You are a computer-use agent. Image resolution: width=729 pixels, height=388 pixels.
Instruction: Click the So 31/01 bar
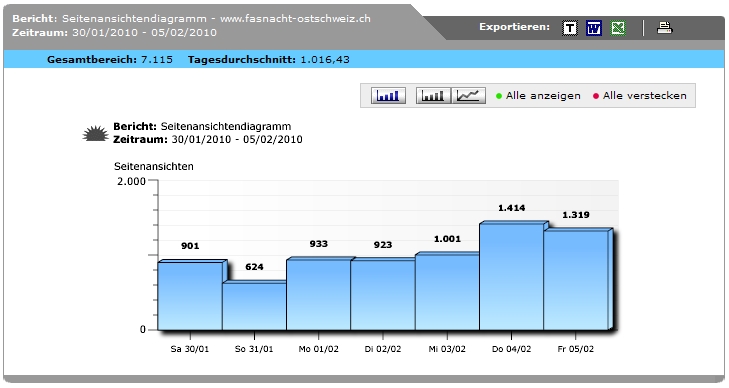[x=254, y=306]
